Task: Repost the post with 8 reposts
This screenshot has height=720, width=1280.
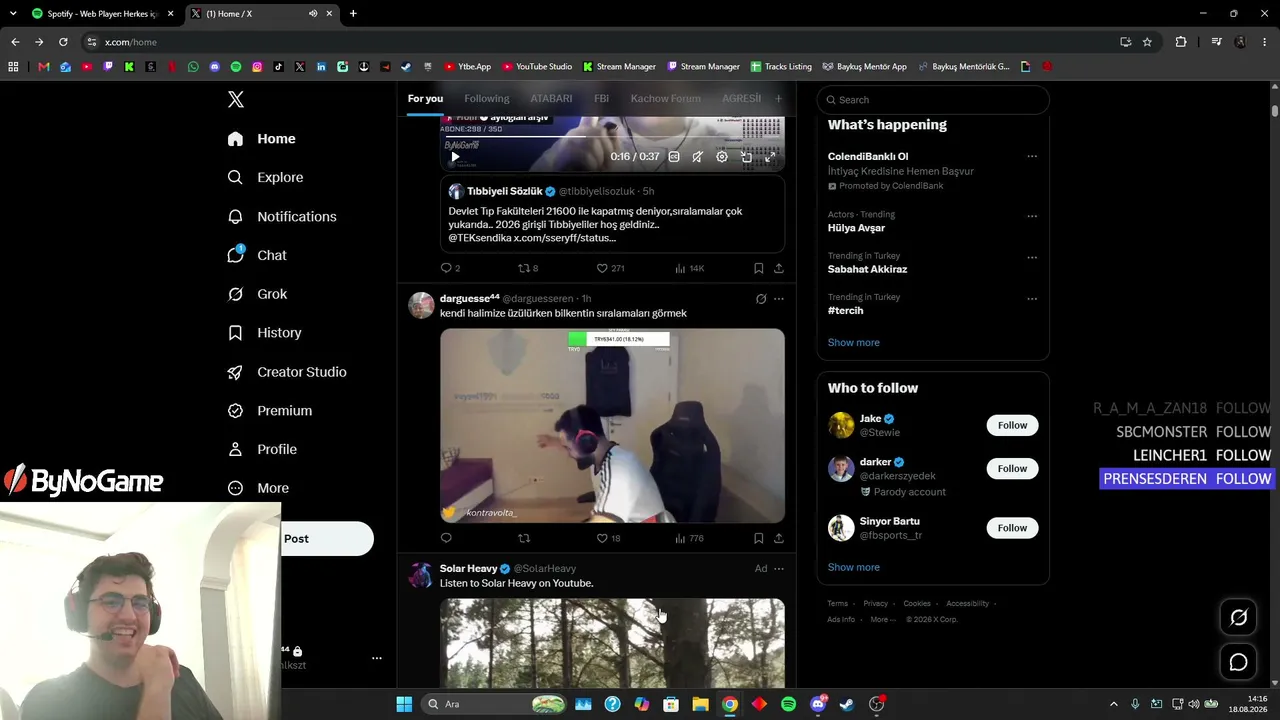Action: tap(528, 268)
